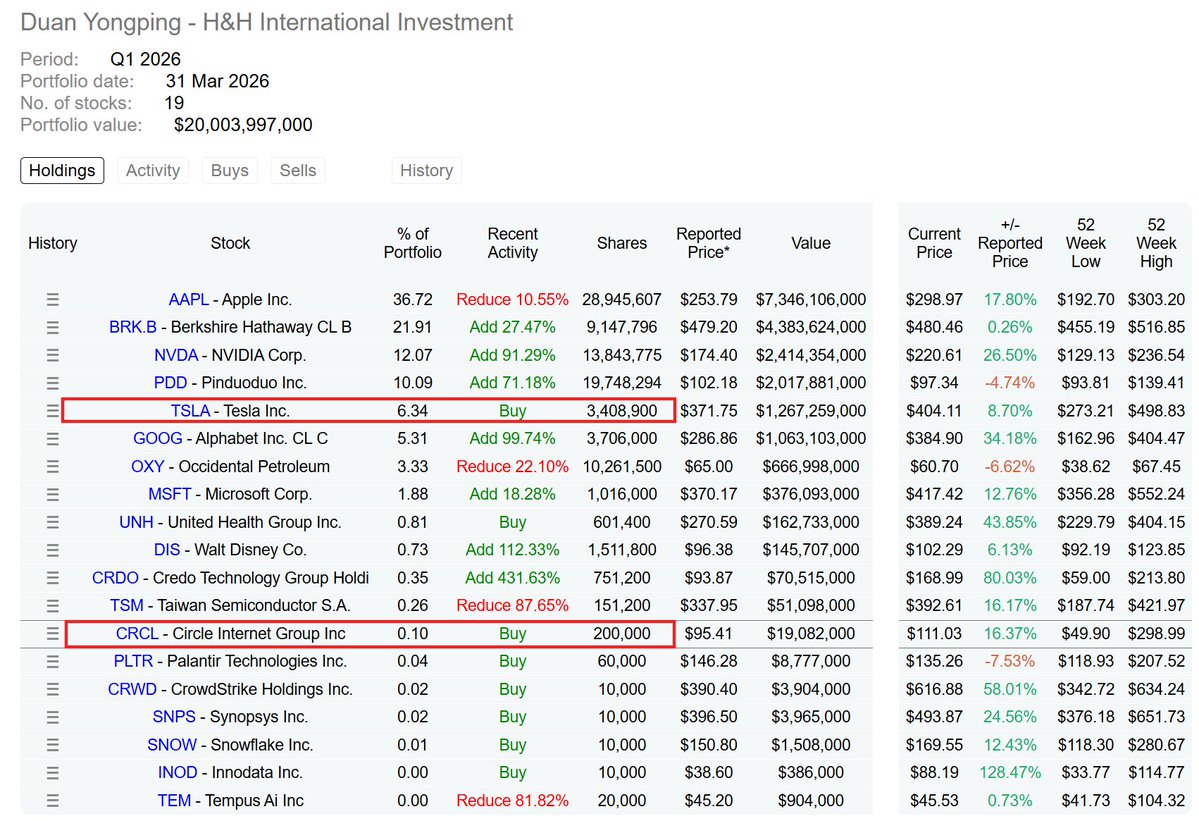Select the 'Current Price' column header
The image size is (1199, 821).
tap(934, 243)
